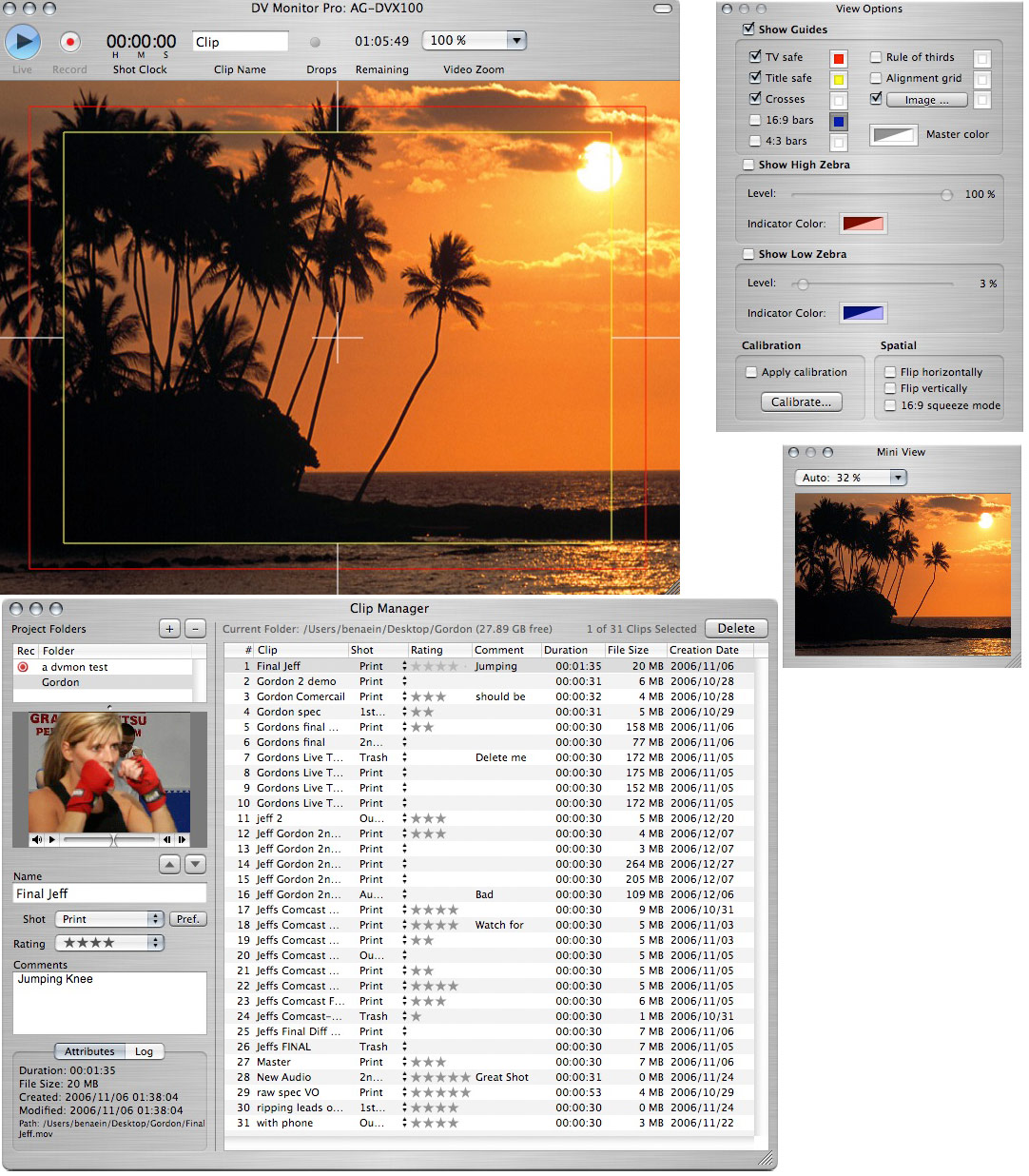Open the shot stepper in the Gordon spec row

coord(404,712)
